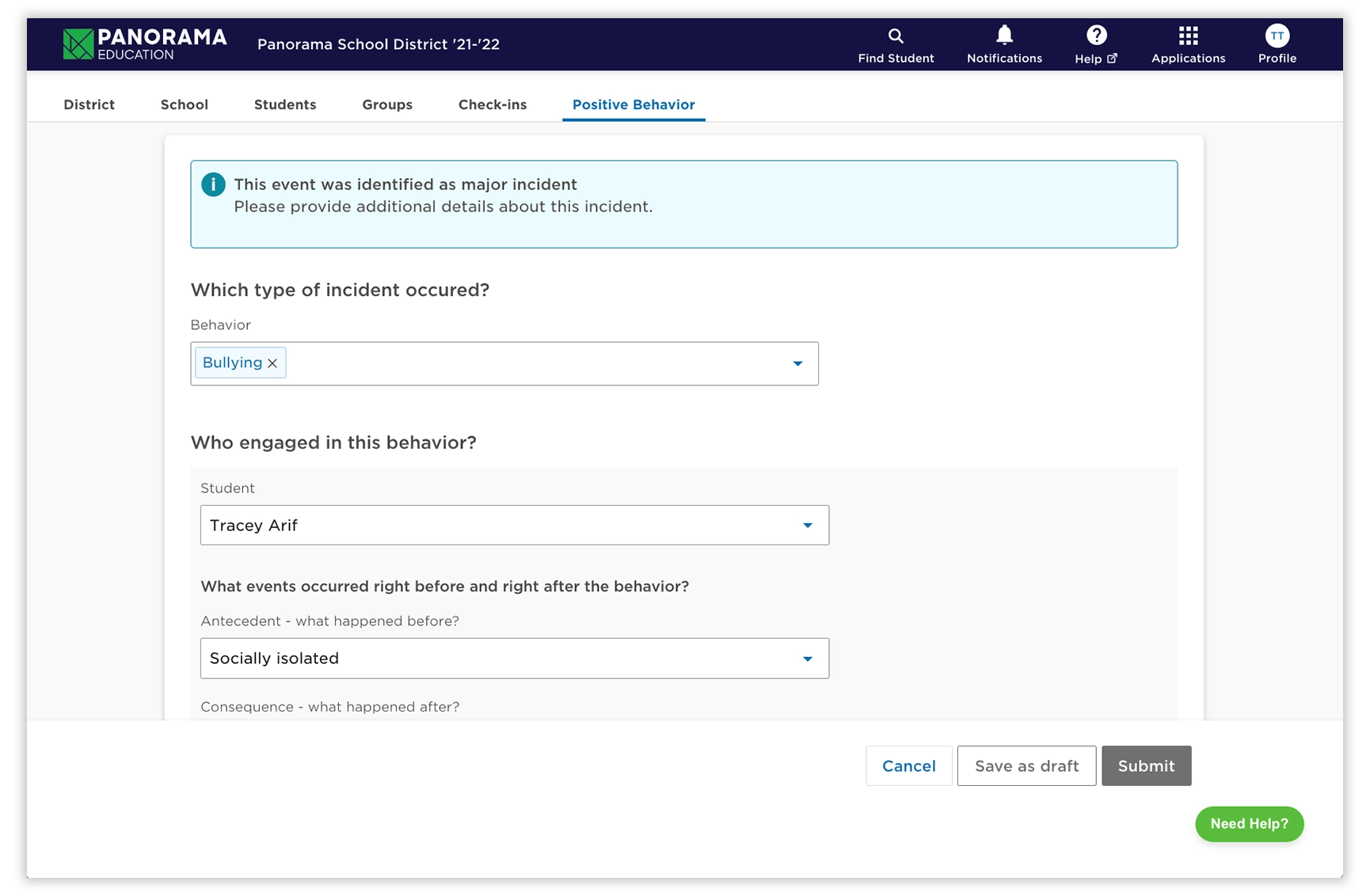Open Find Student search icon
1370x896 pixels.
click(x=896, y=36)
